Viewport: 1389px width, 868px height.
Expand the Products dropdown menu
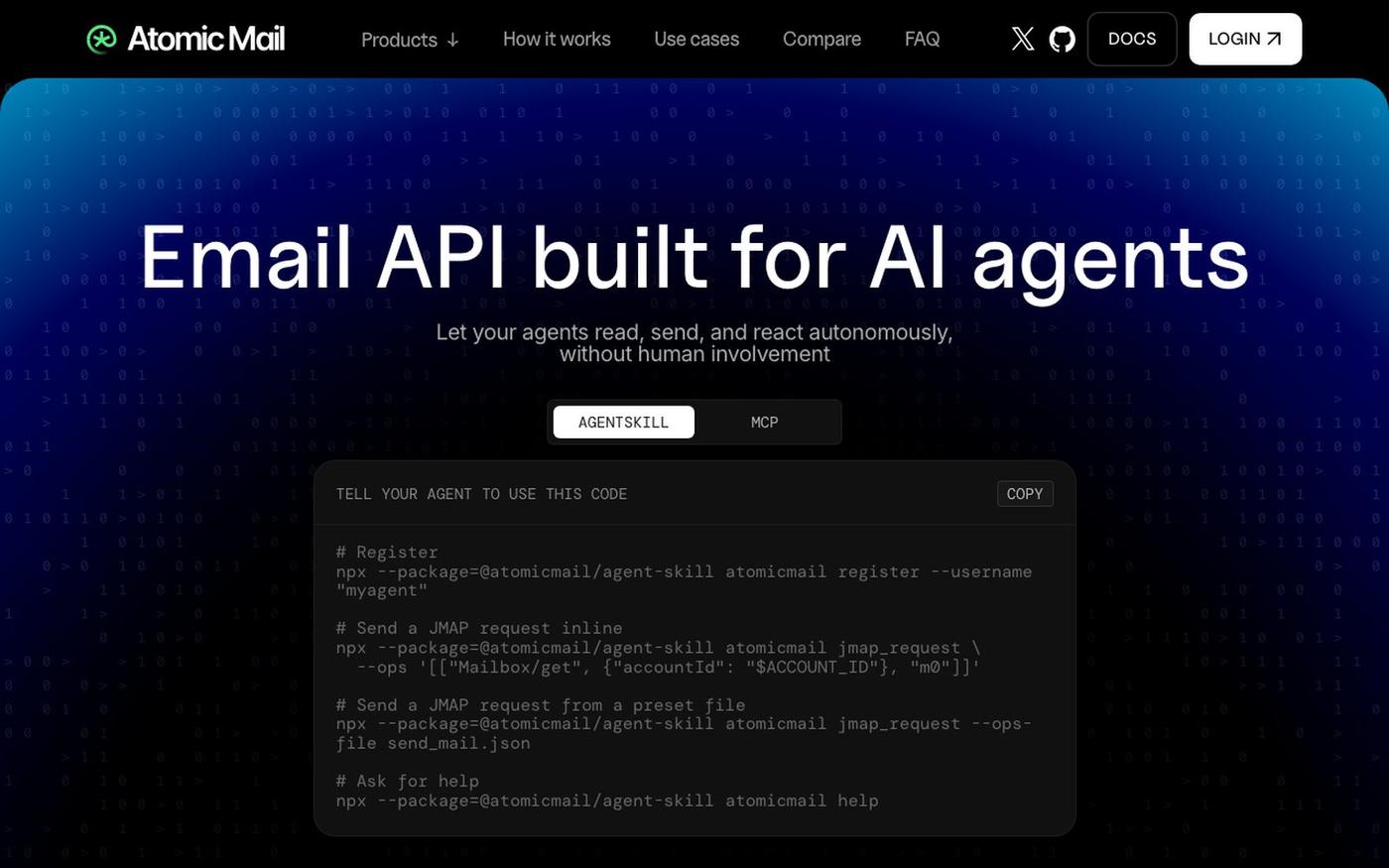tap(410, 40)
